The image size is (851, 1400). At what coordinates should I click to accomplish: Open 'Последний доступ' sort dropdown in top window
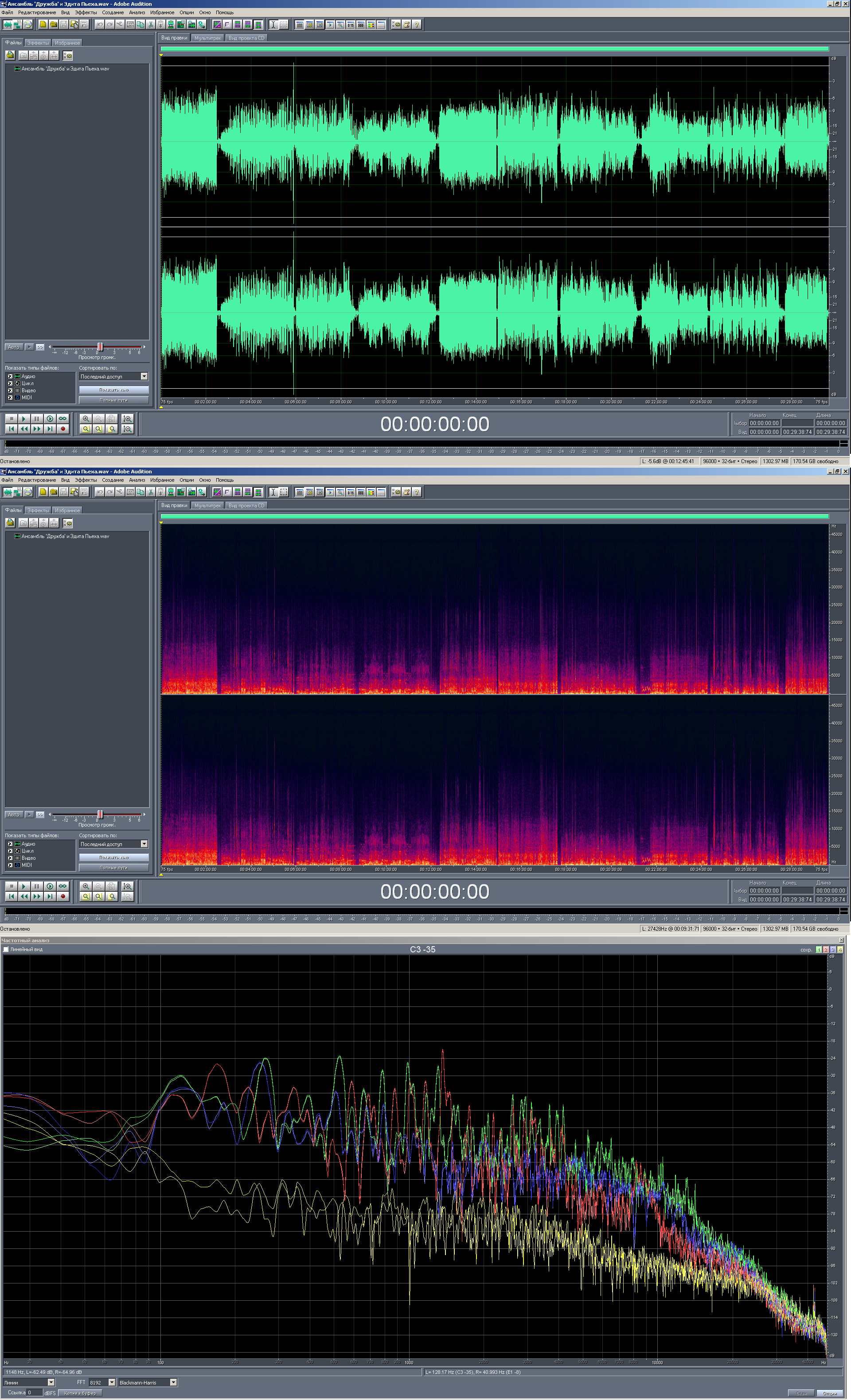coord(144,376)
